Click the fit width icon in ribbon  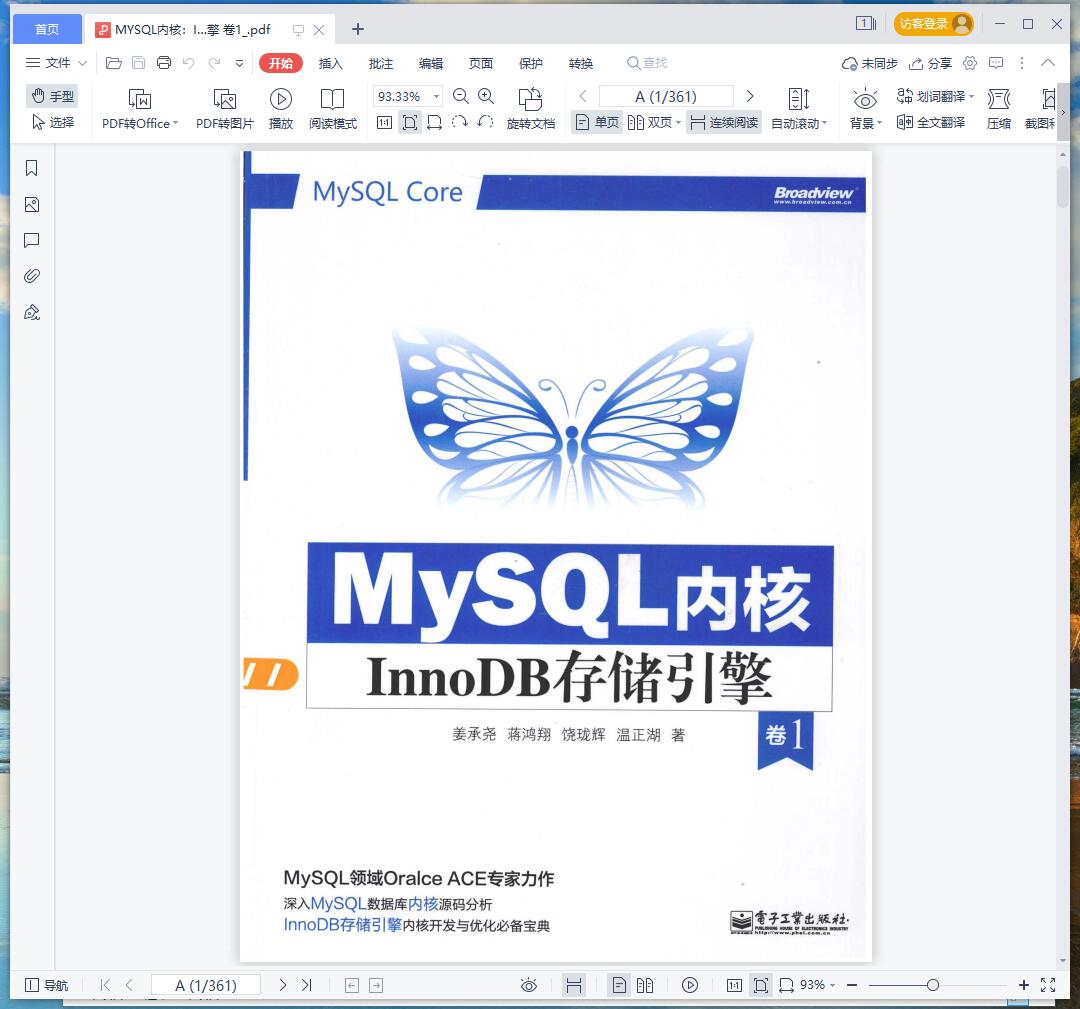(x=435, y=123)
